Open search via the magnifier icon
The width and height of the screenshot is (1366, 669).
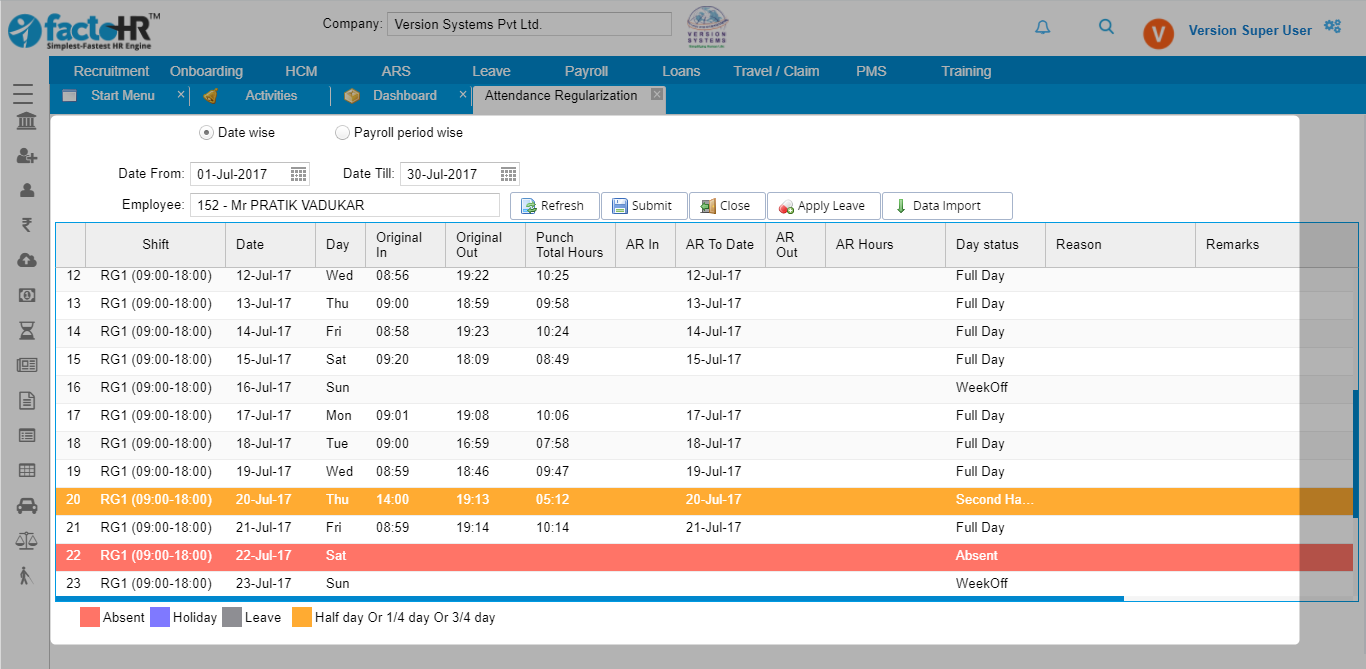pyautogui.click(x=1106, y=27)
